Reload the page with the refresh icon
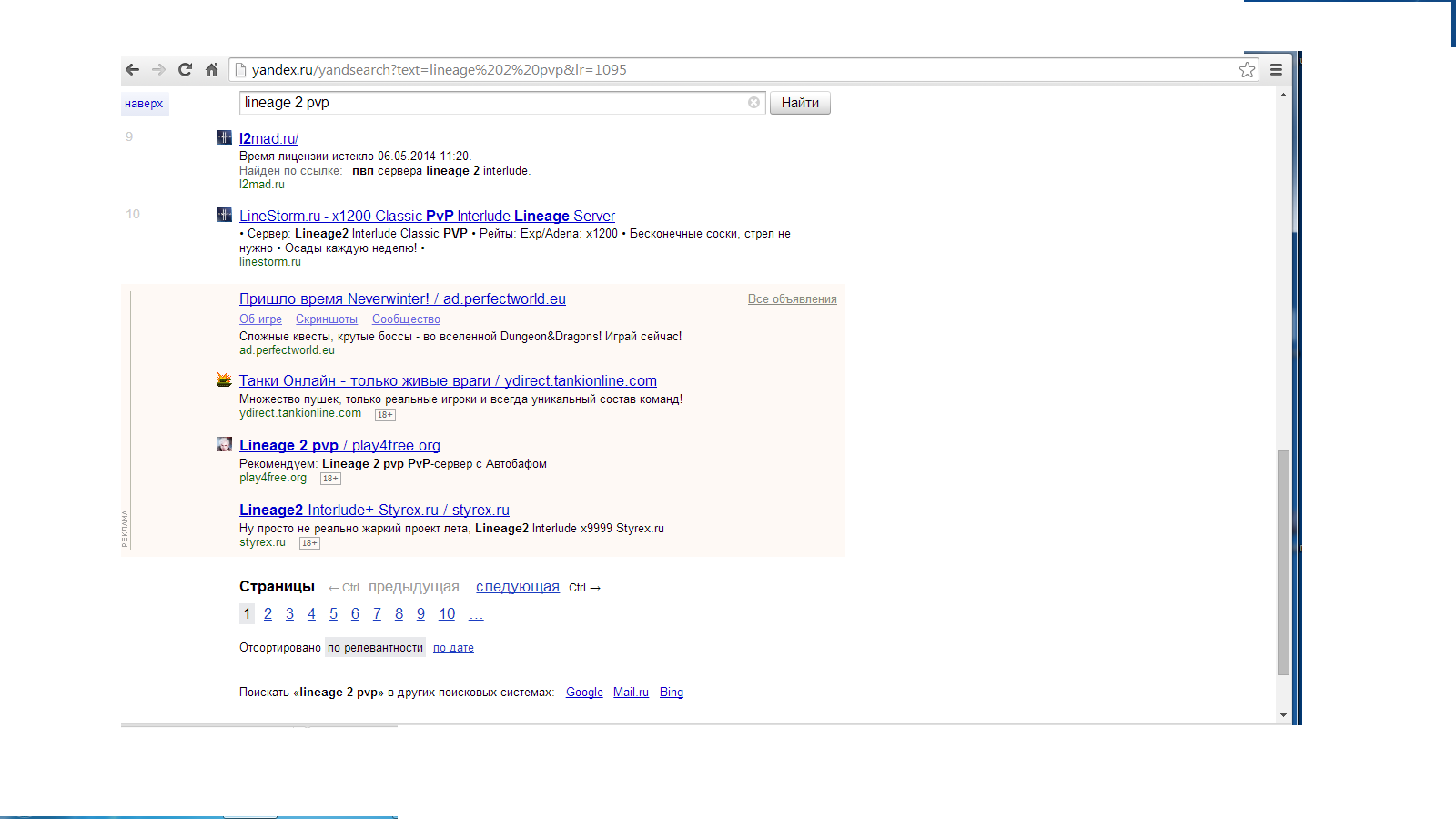Image resolution: width=1456 pixels, height=819 pixels. [x=186, y=70]
